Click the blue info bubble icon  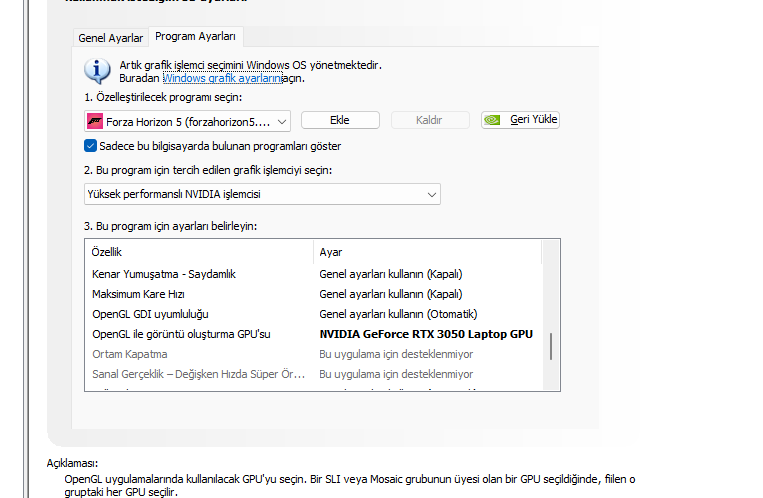coord(97,71)
